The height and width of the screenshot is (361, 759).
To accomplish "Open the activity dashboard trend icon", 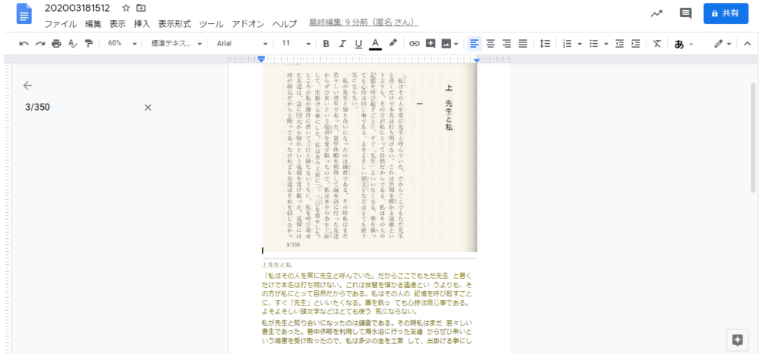I will (x=656, y=14).
